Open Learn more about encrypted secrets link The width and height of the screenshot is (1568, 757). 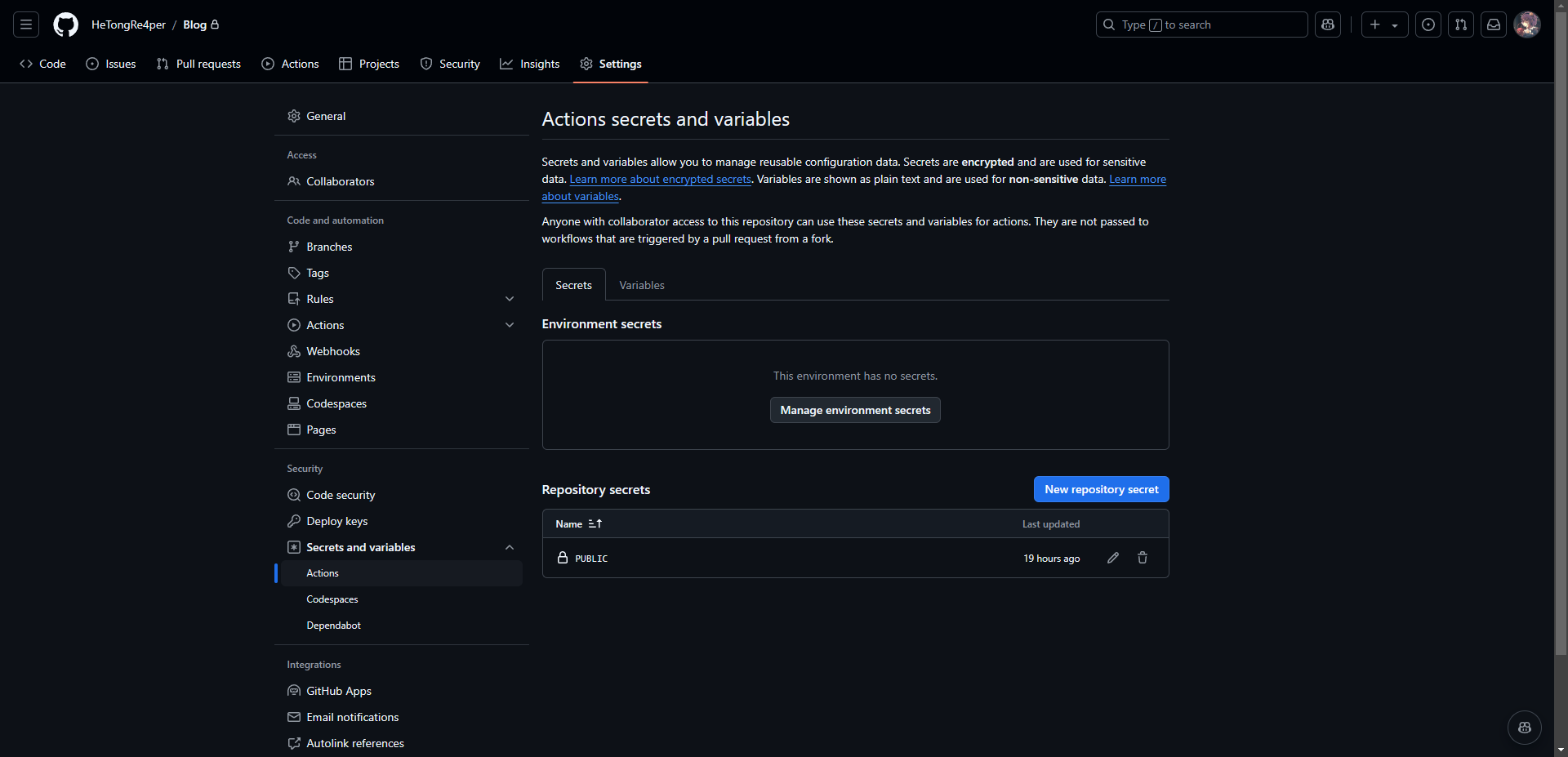[x=660, y=180]
